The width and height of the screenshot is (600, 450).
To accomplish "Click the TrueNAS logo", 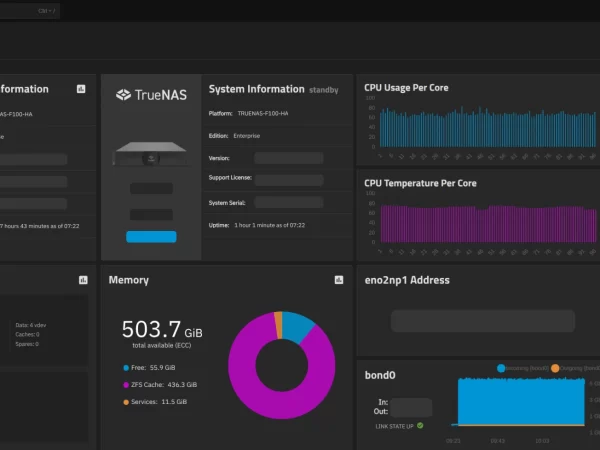I will point(151,95).
